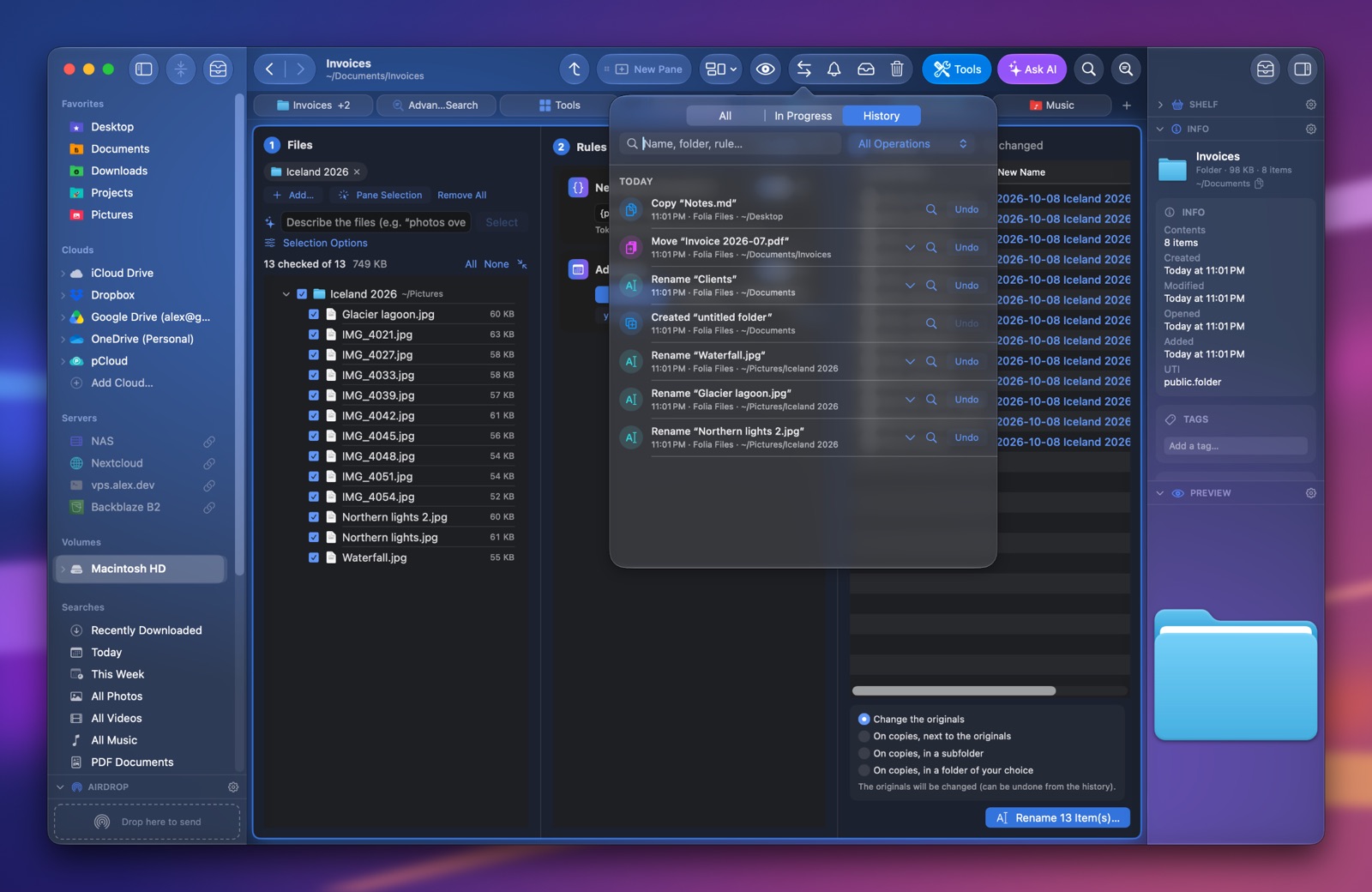Viewport: 1372px width, 892px height.
Task: Open the search magnifier in toolbar
Action: 1089,69
